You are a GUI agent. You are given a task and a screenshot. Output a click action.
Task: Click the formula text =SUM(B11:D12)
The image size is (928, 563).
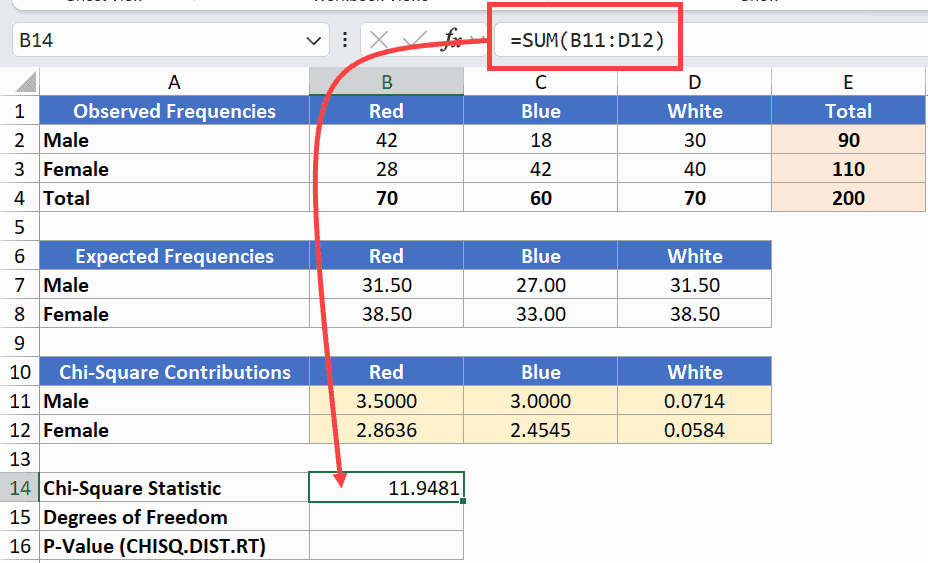[x=588, y=40]
